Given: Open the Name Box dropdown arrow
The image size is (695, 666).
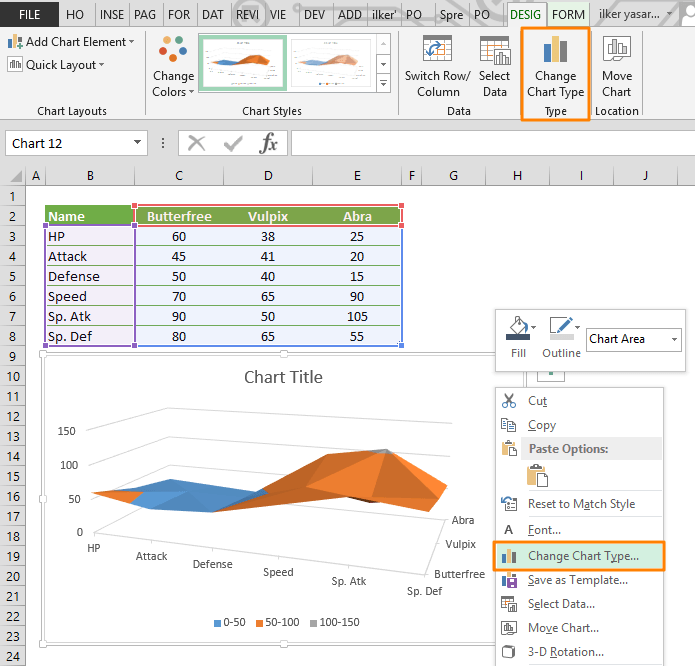Looking at the screenshot, I should click(x=137, y=143).
